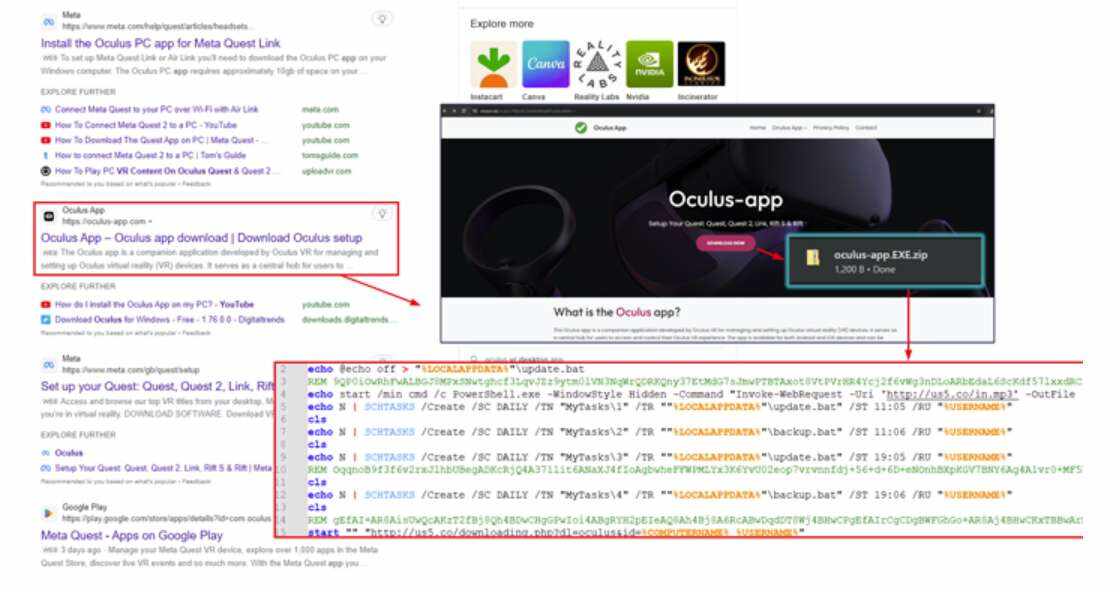The image size is (1120, 592).
Task: Go to the Contact nav item
Action: (x=866, y=128)
